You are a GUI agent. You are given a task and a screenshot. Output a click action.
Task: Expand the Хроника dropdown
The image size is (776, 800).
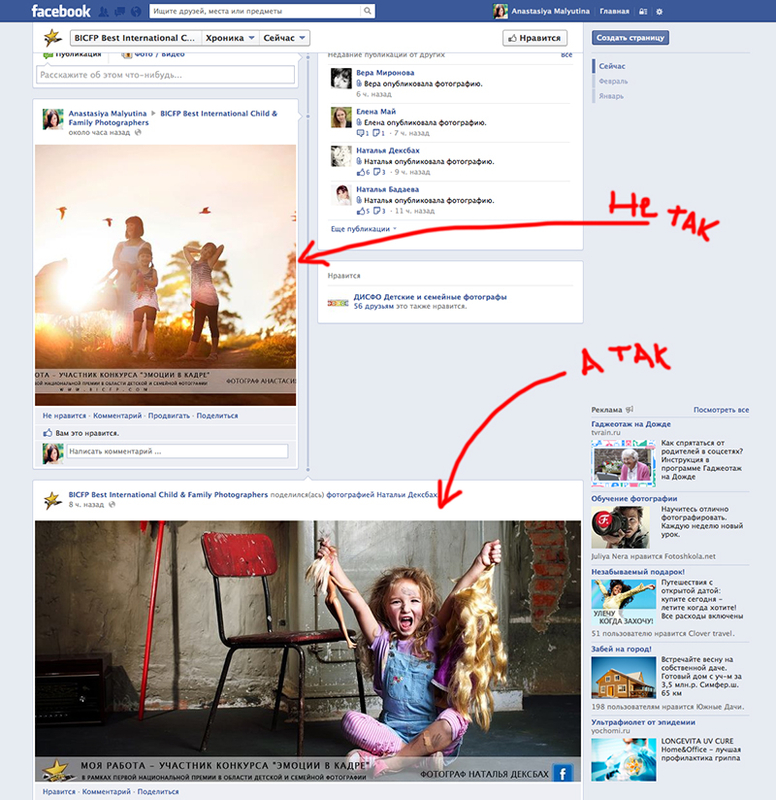[229, 38]
